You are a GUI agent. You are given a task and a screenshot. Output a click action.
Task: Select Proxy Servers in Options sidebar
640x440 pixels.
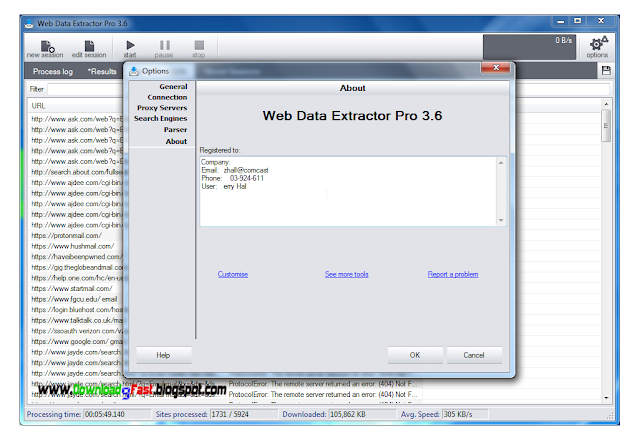[162, 108]
